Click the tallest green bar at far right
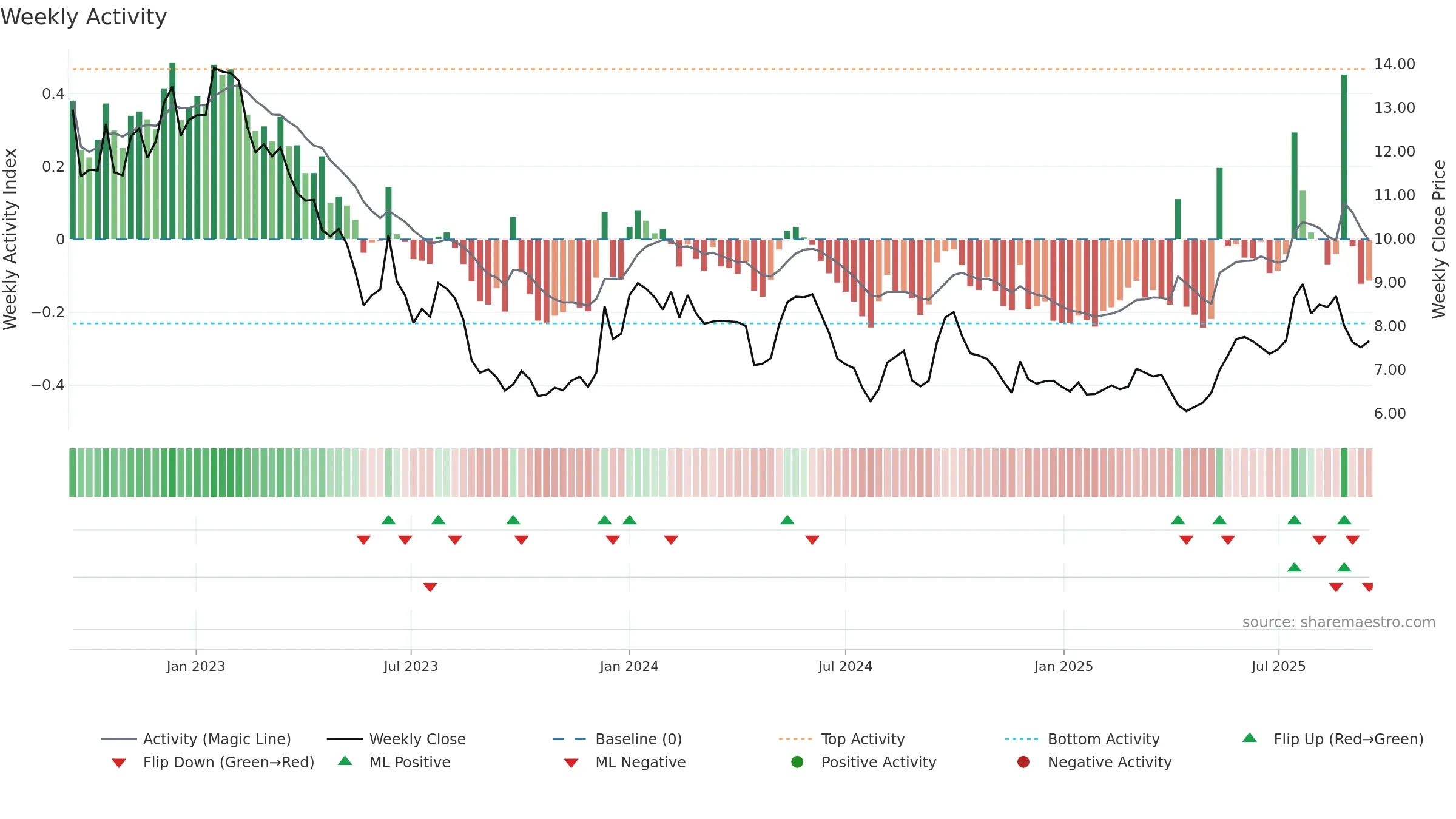The image size is (1456, 819). (1344, 157)
